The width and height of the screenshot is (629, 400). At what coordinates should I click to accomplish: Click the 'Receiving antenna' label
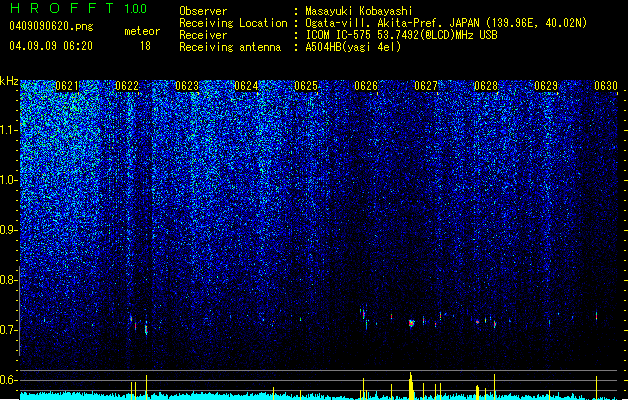click(230, 47)
